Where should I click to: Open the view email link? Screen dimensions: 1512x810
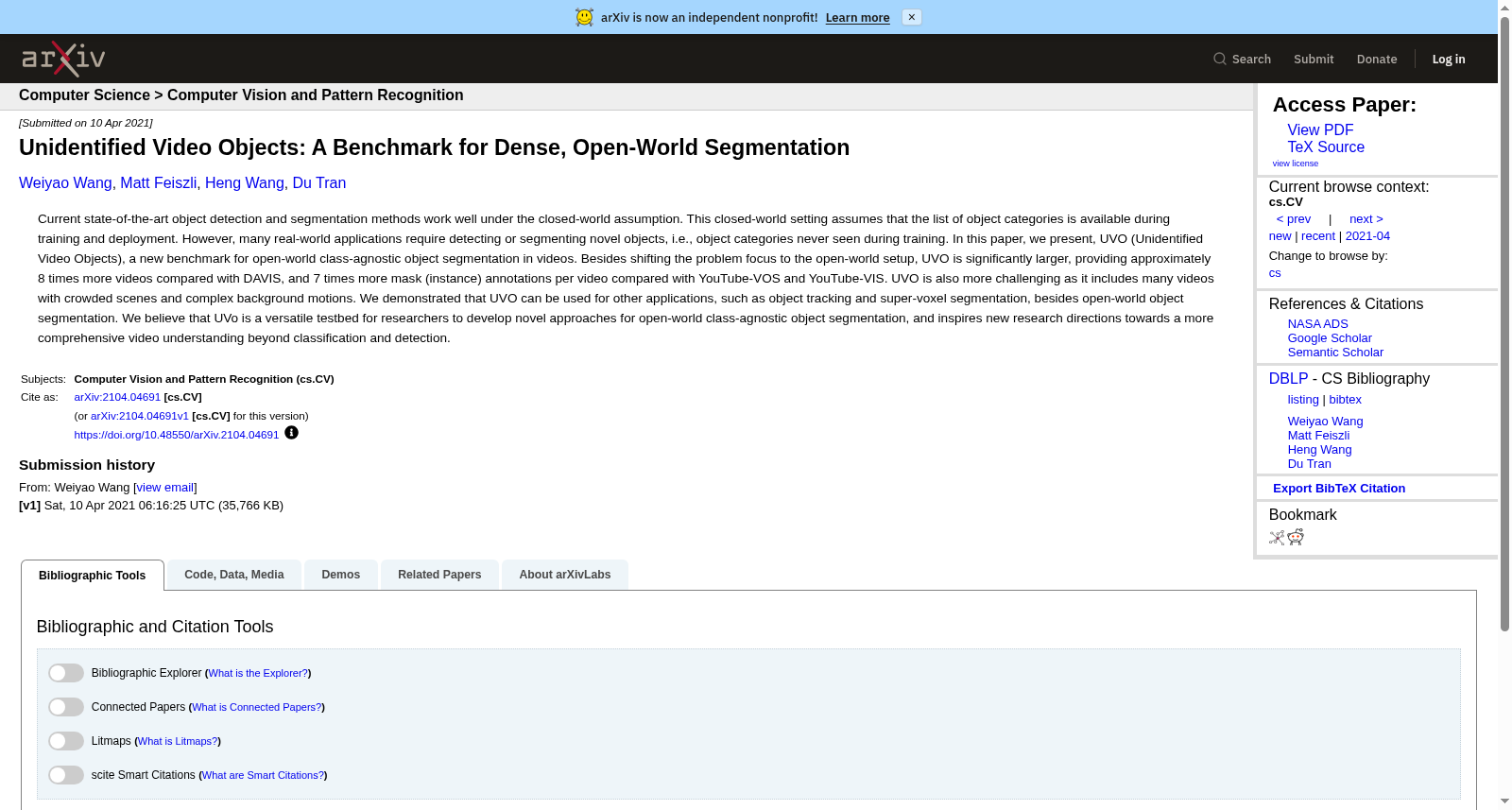click(x=165, y=488)
